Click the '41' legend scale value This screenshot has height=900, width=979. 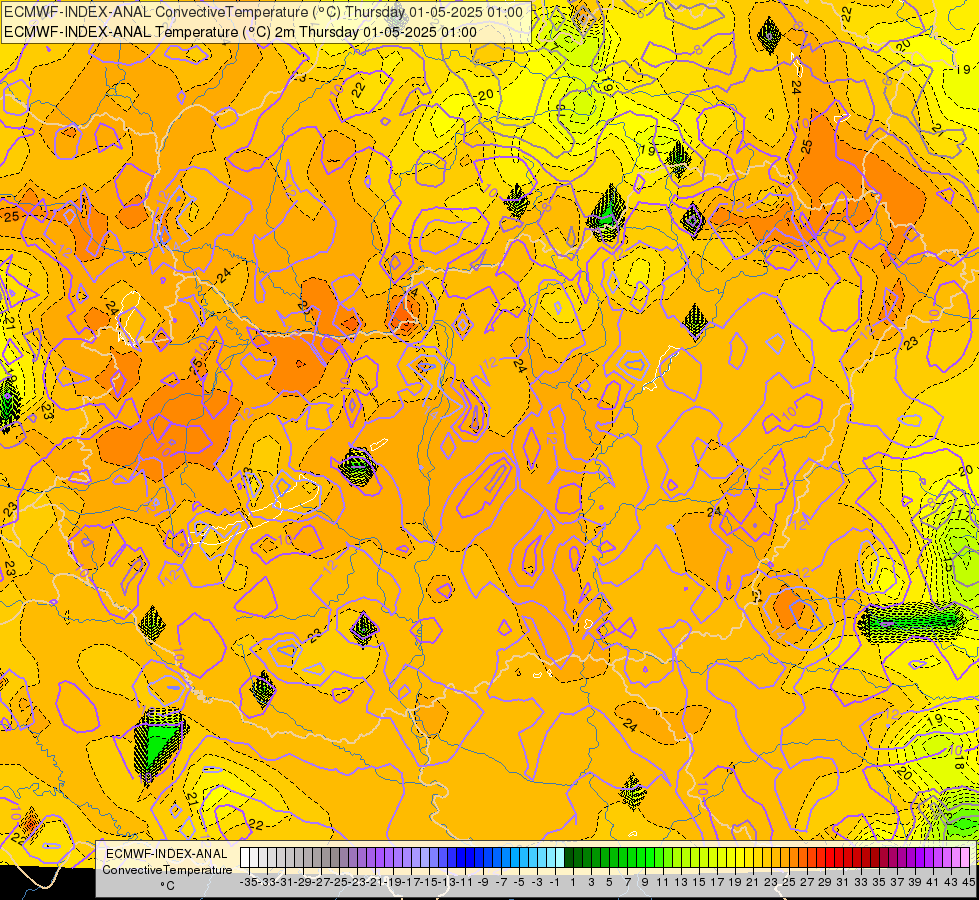click(x=933, y=883)
